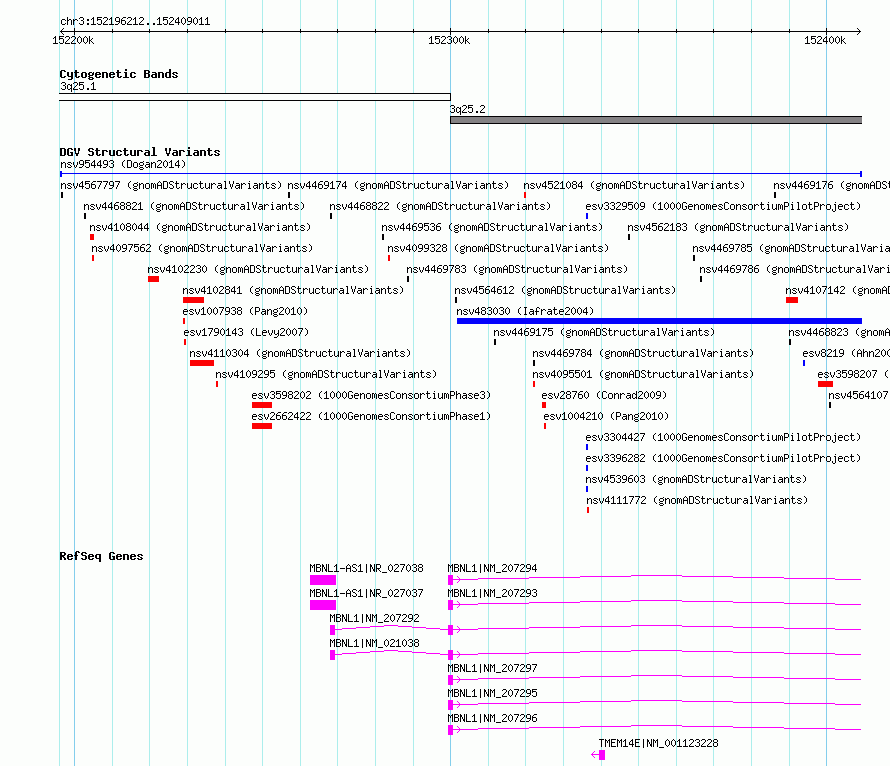Image resolution: width=890 pixels, height=766 pixels.
Task: Click nsv4469783 gnomAD variant label
Action: click(x=517, y=270)
